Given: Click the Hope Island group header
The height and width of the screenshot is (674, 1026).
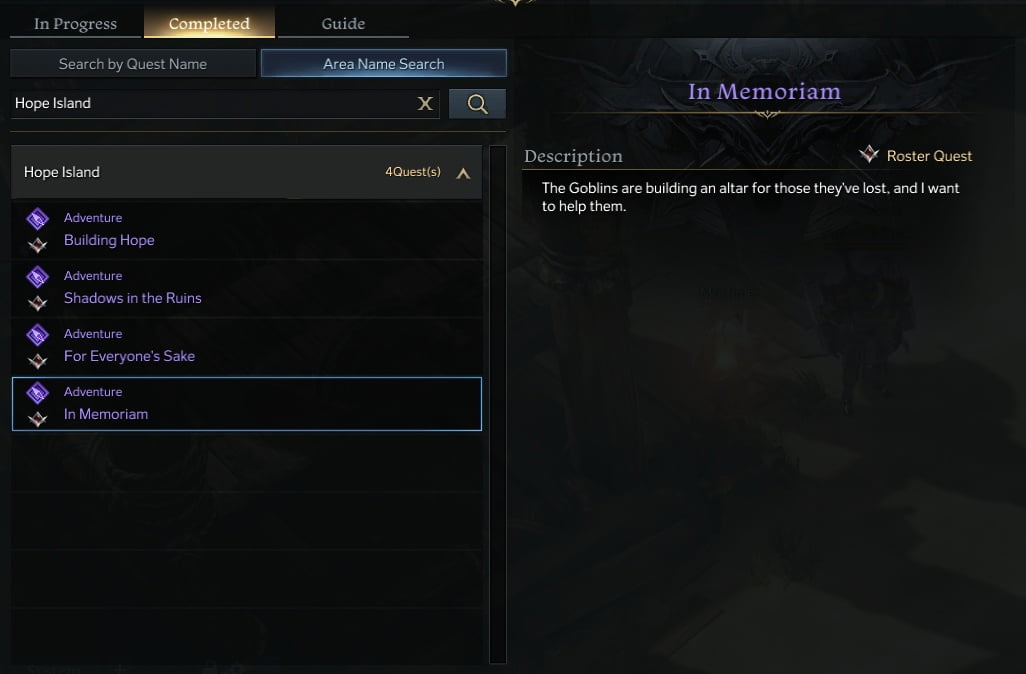Looking at the screenshot, I should pyautogui.click(x=247, y=172).
